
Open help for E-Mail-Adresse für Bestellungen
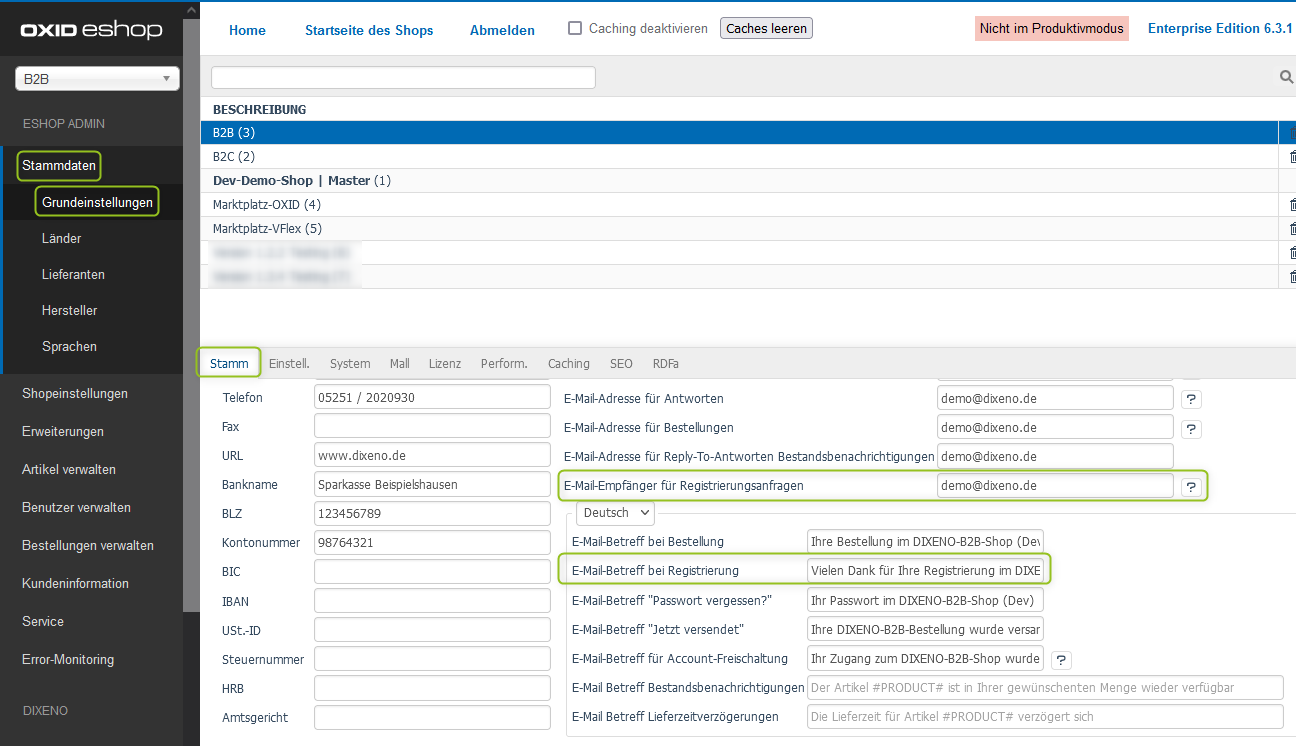tap(1191, 429)
